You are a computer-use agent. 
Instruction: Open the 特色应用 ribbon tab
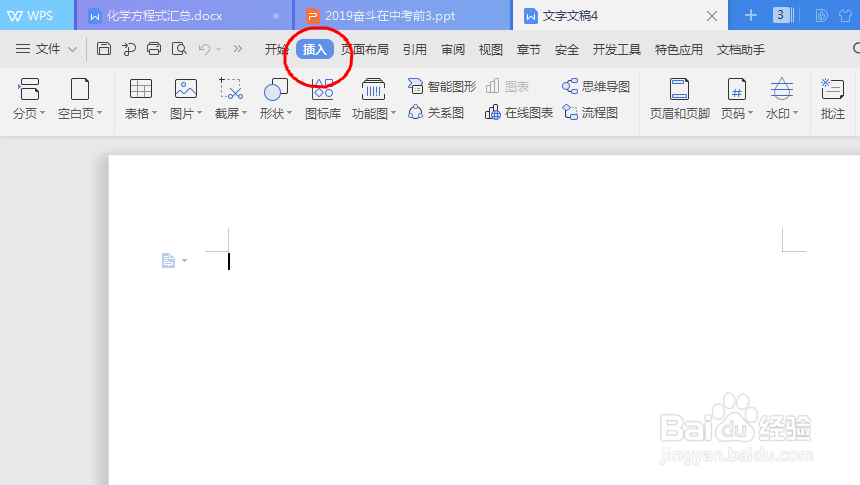click(x=678, y=49)
